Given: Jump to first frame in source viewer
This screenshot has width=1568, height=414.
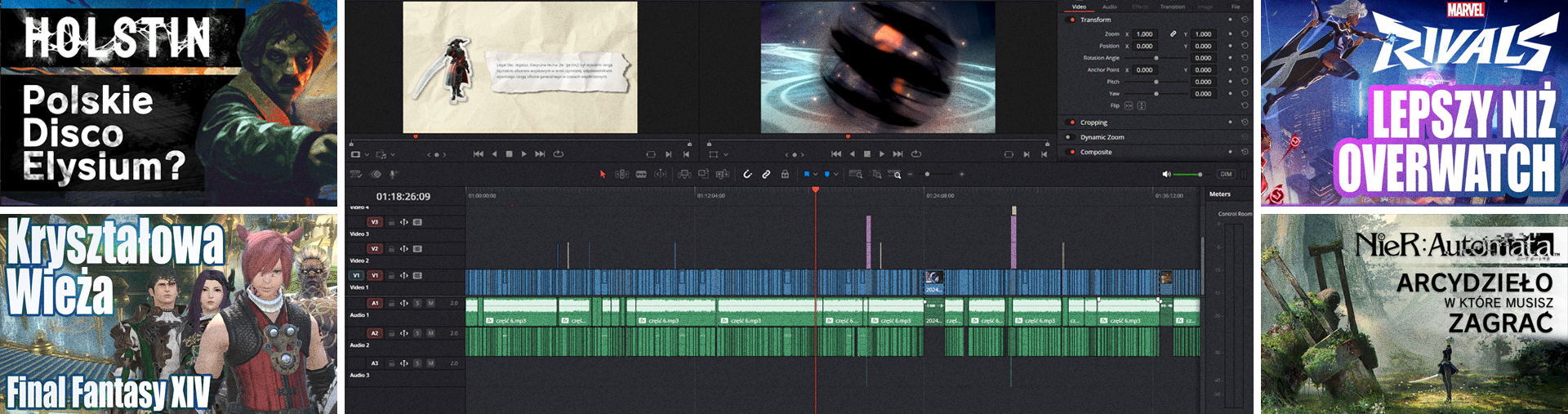Looking at the screenshot, I should 479,154.
